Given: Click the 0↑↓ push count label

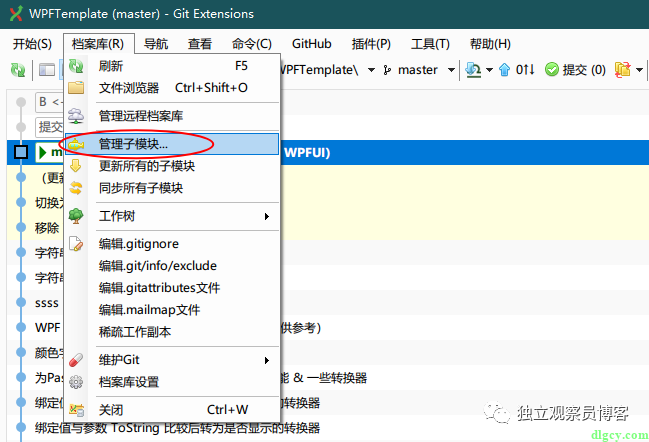Looking at the screenshot, I should click(x=525, y=70).
